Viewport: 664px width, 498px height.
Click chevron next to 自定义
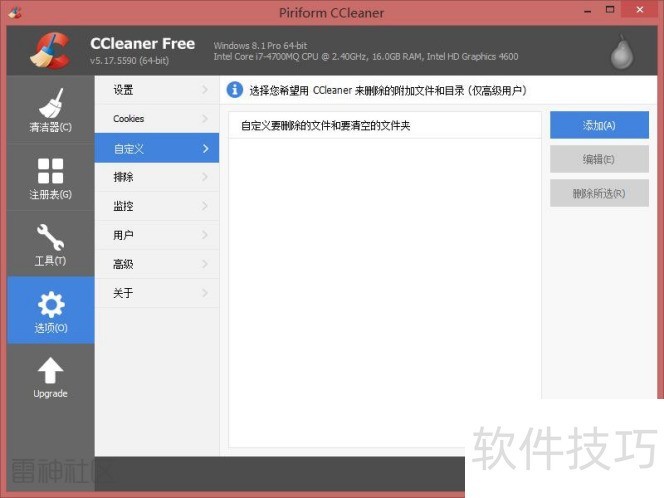coord(205,148)
